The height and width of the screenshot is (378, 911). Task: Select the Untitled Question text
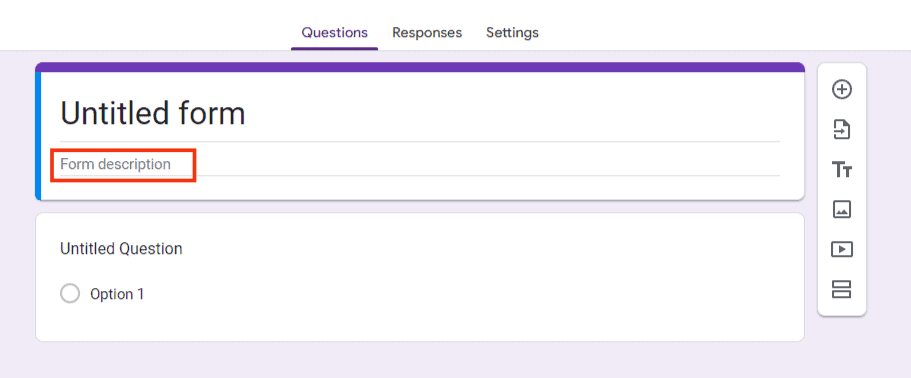(121, 249)
